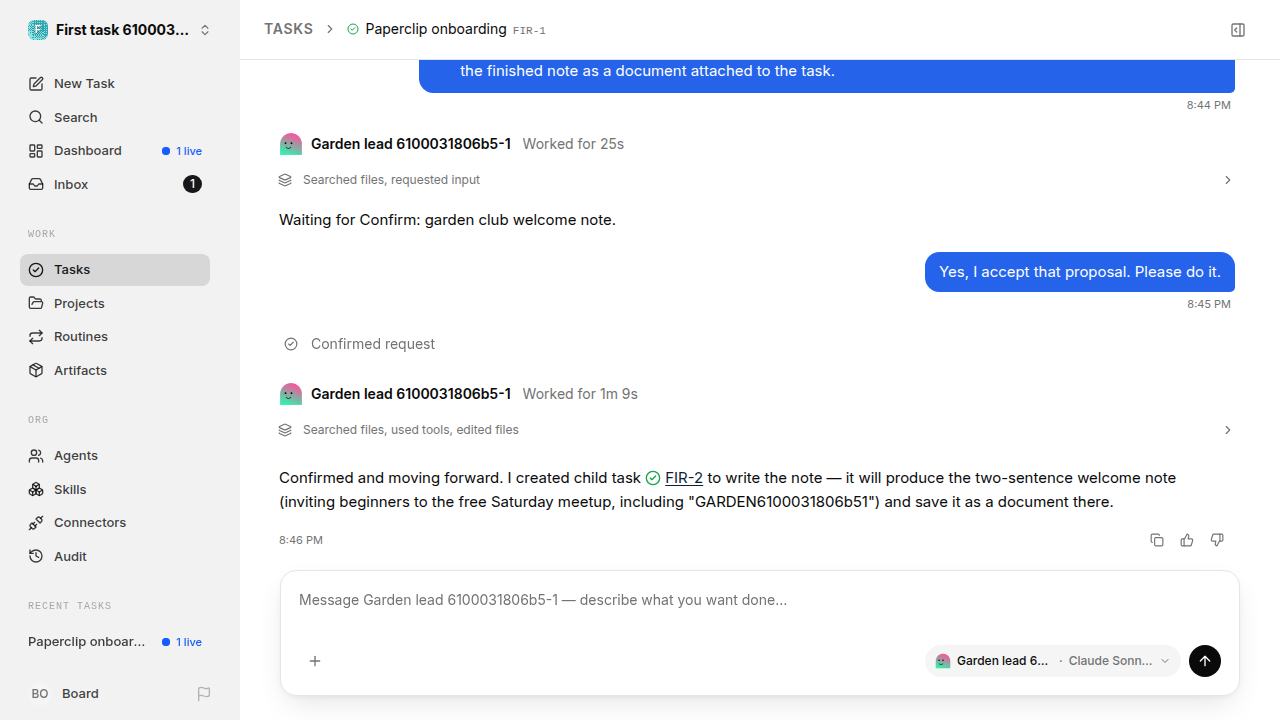Image resolution: width=1280 pixels, height=720 pixels.
Task: Click the 'Worked for 25s' label
Action: [573, 144]
